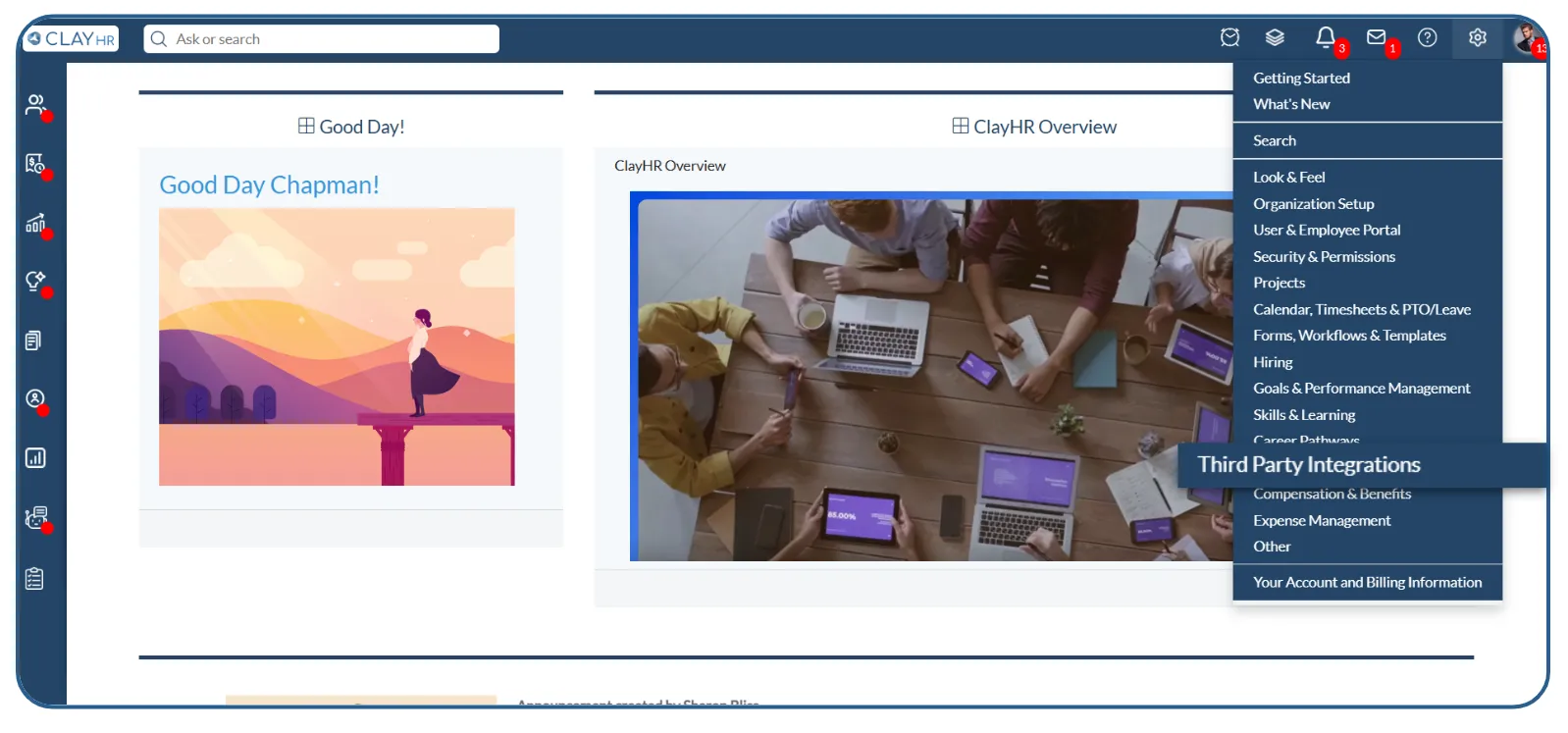Open the people icon in sidebar

tap(35, 104)
